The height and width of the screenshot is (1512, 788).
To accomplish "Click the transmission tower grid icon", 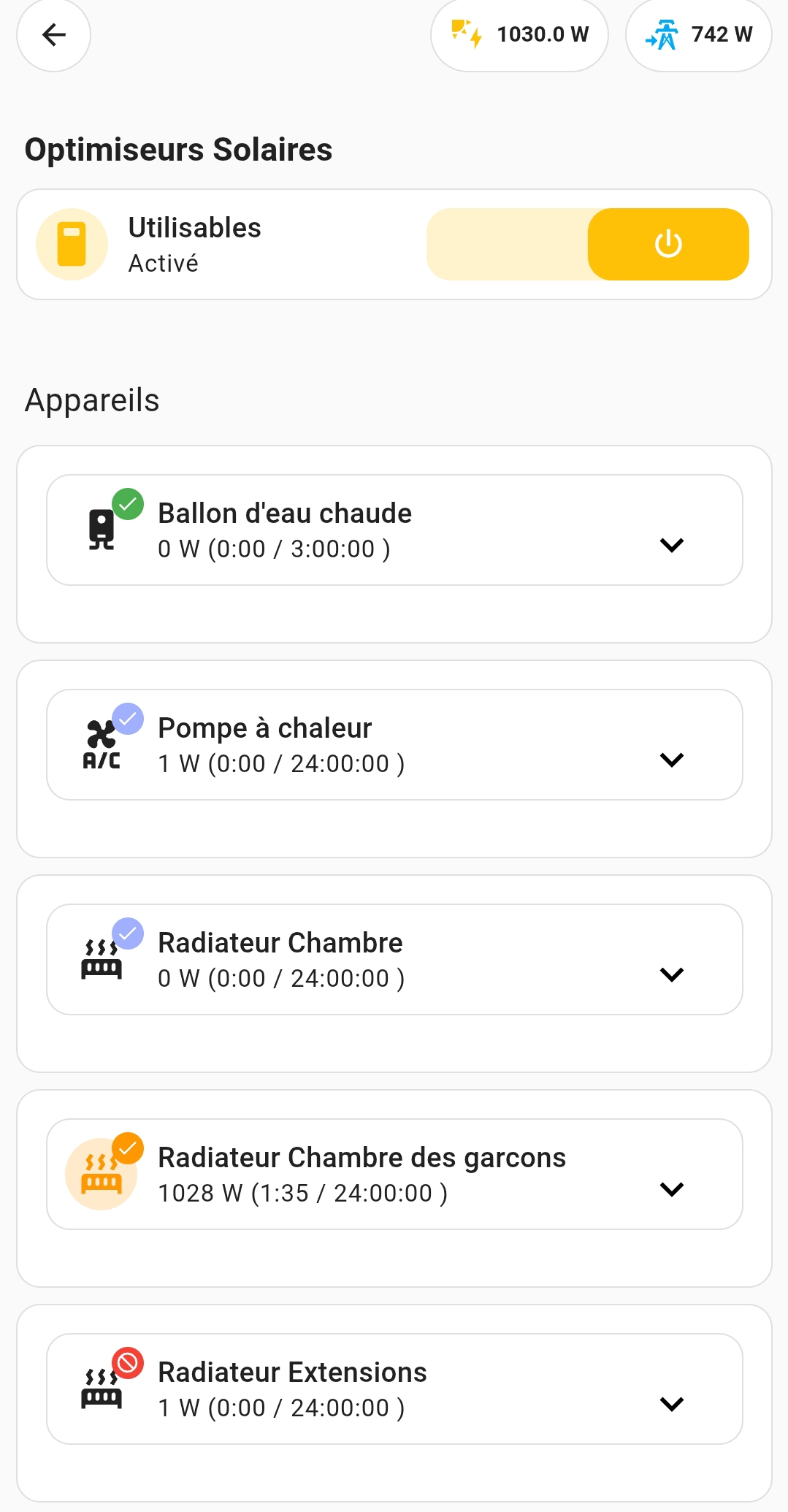I will [x=662, y=34].
